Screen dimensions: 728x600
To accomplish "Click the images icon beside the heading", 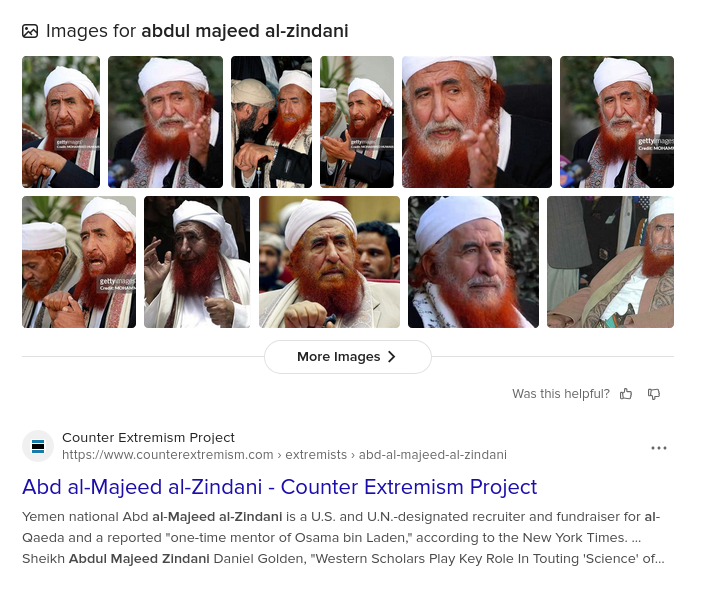I will point(30,31).
